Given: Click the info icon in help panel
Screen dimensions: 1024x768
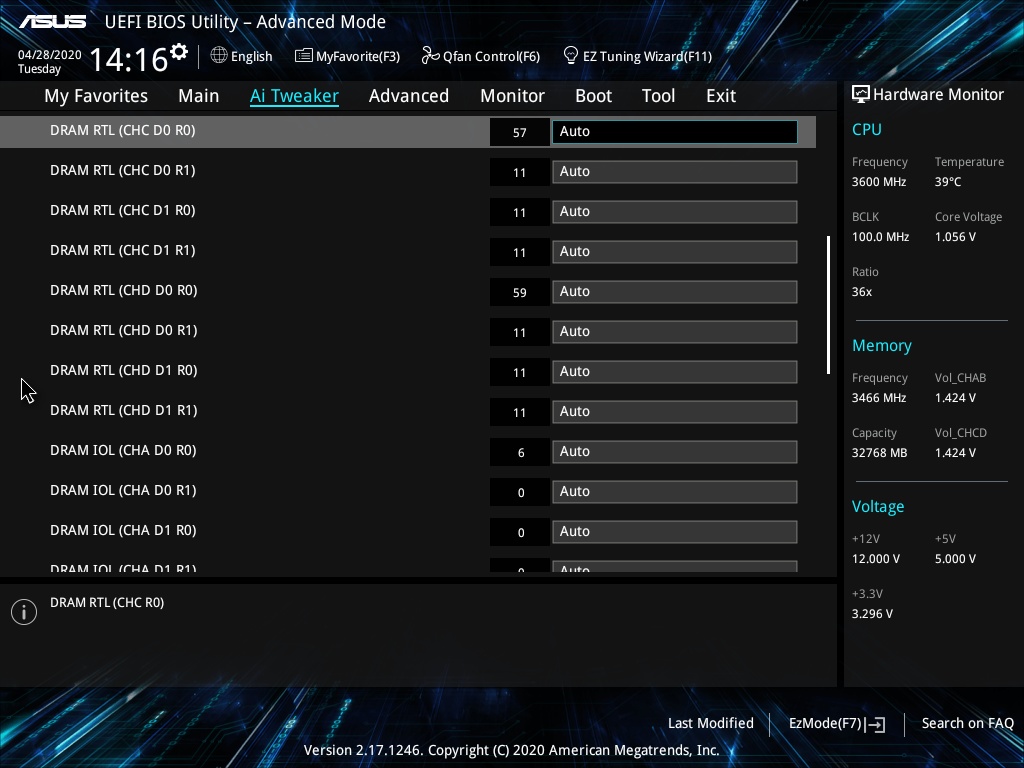Looking at the screenshot, I should click(x=24, y=612).
